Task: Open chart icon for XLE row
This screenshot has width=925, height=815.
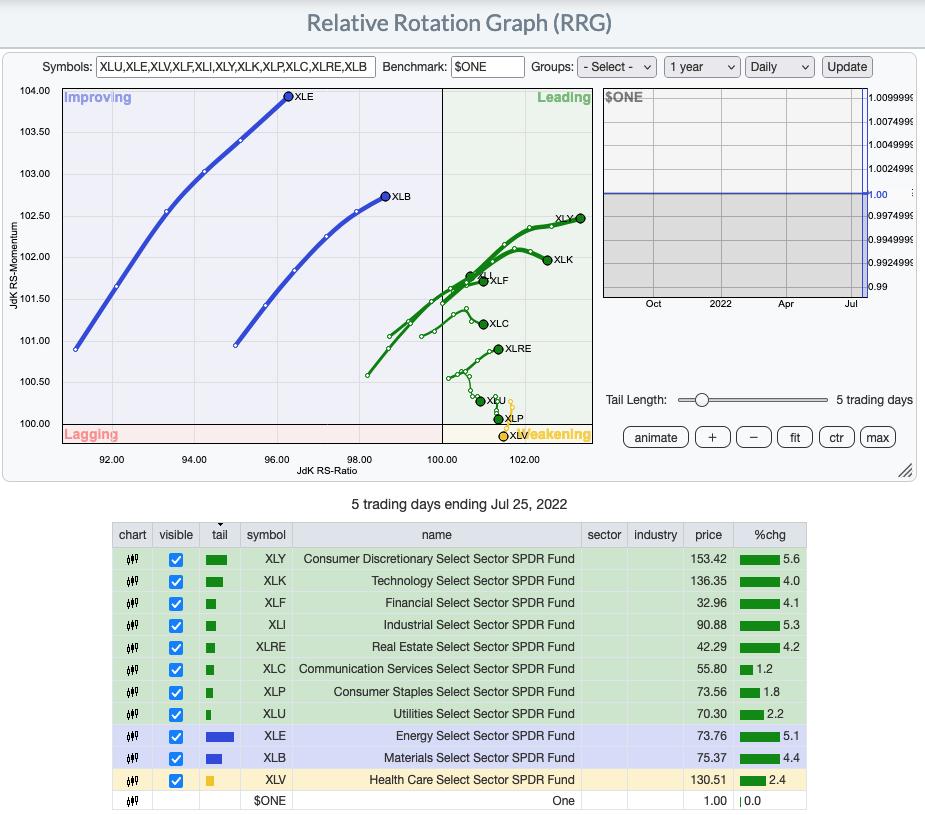Action: [132, 736]
